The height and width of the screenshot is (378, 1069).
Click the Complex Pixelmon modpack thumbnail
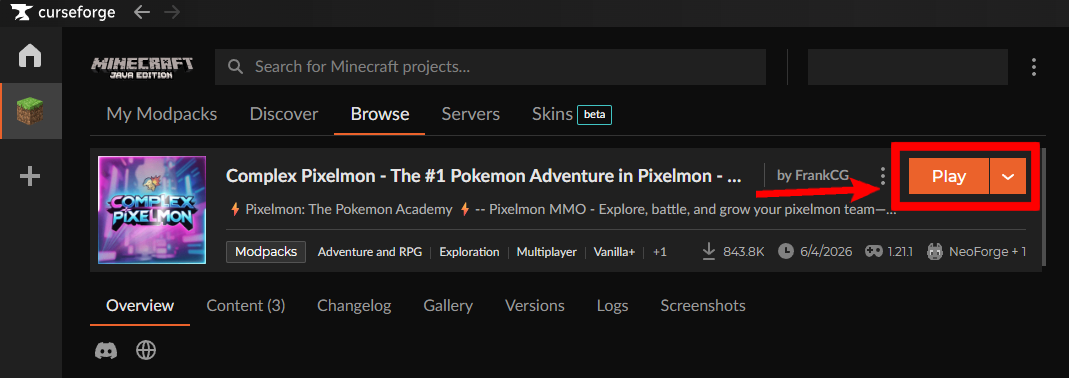tap(152, 210)
